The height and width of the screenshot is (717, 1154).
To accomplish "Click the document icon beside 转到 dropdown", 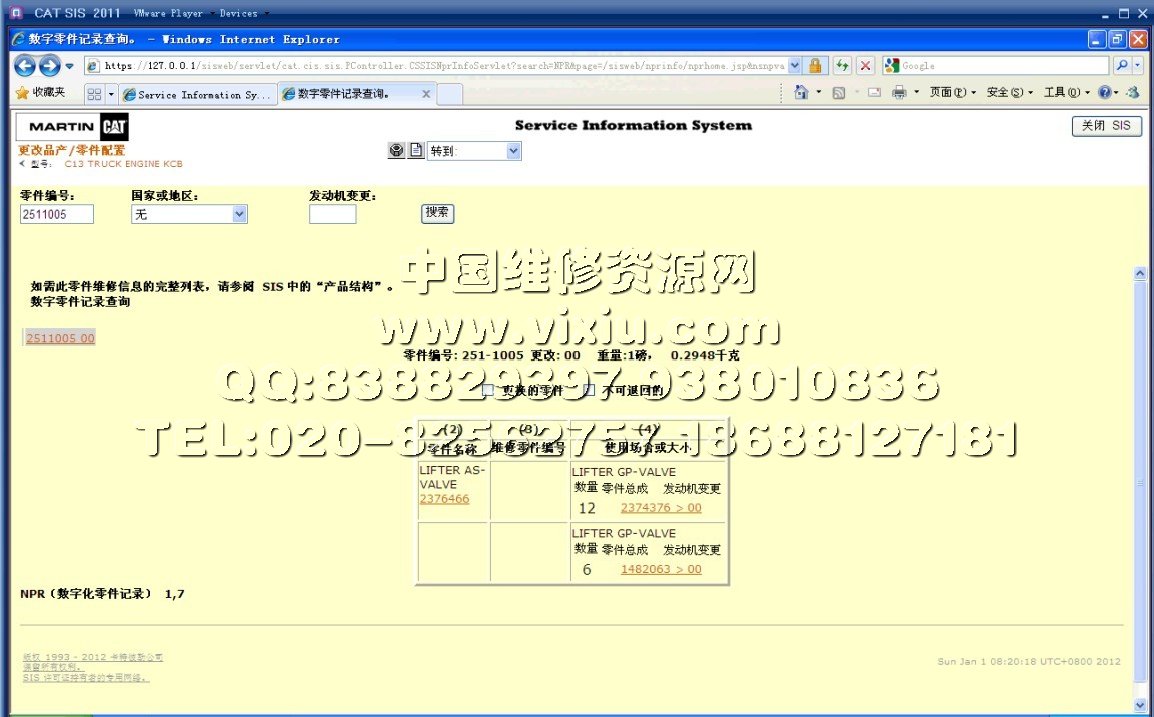I will (x=416, y=151).
